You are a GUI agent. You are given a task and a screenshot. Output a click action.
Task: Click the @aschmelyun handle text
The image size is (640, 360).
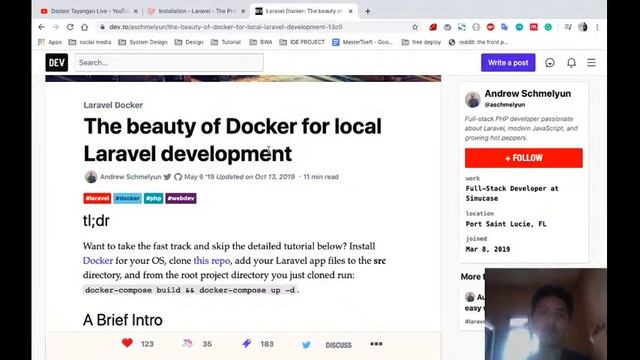pyautogui.click(x=504, y=104)
